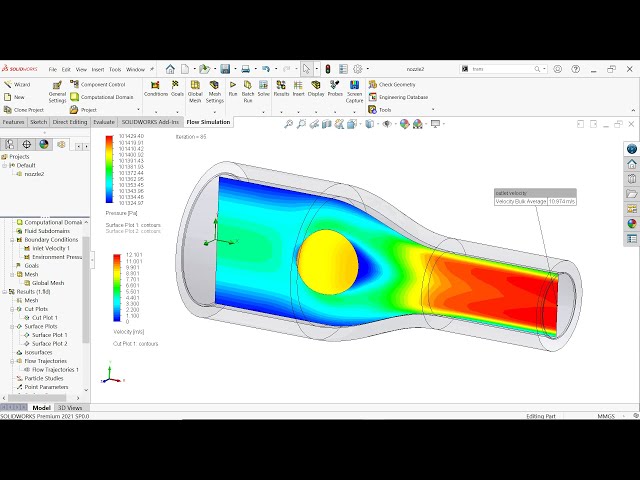This screenshot has height=480, width=640.
Task: Collapse the Flow Trajectories tree node
Action: (12, 361)
